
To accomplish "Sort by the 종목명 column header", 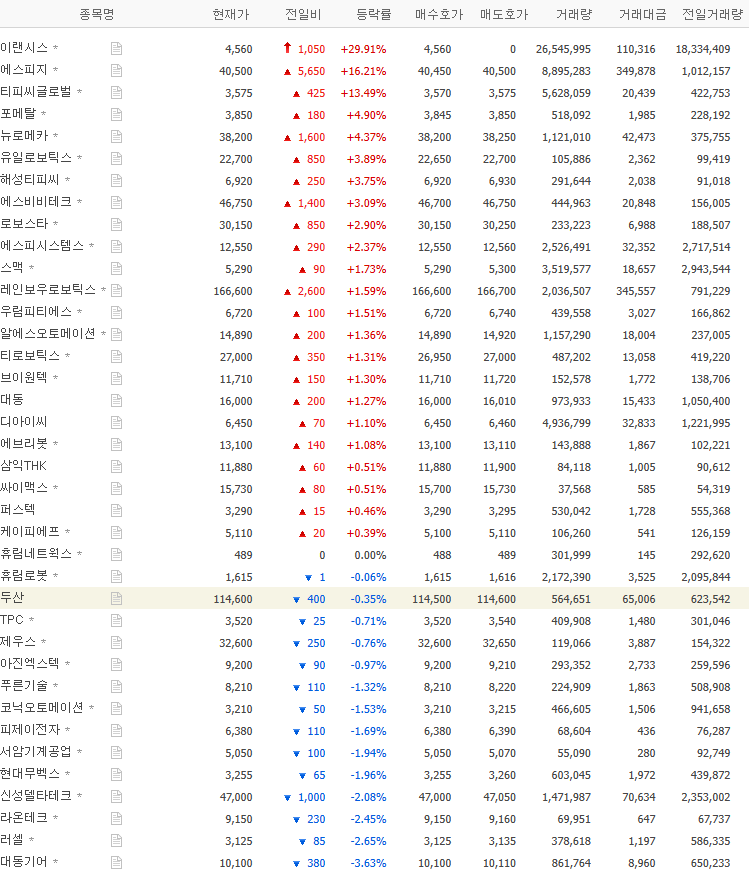I will pyautogui.click(x=97, y=15).
